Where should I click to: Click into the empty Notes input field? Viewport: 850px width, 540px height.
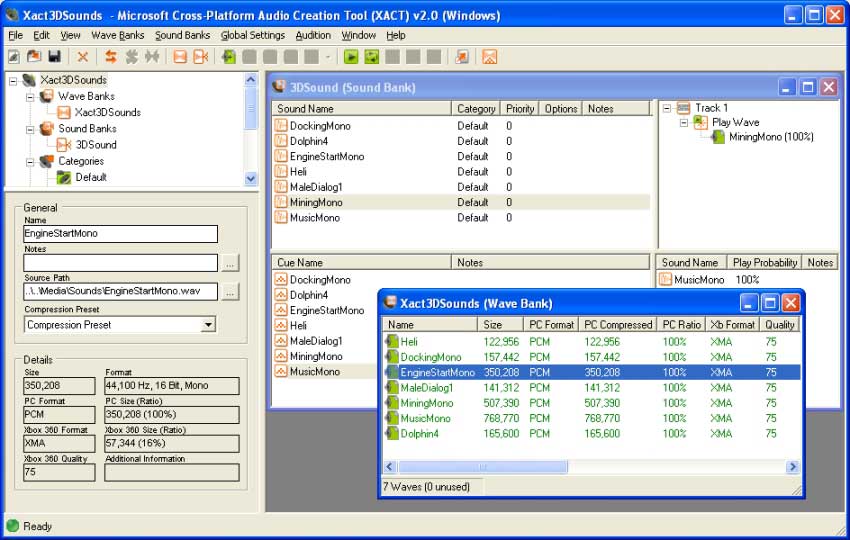click(x=120, y=263)
